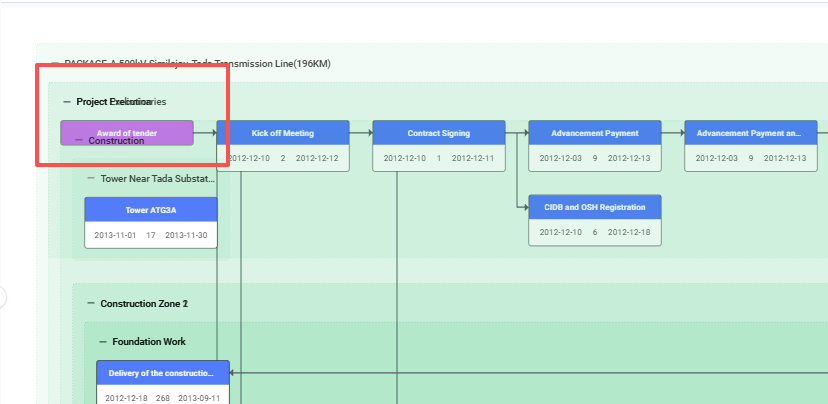Select the purple Award of tender node
Viewport: 828px width, 404px height.
tap(126, 133)
